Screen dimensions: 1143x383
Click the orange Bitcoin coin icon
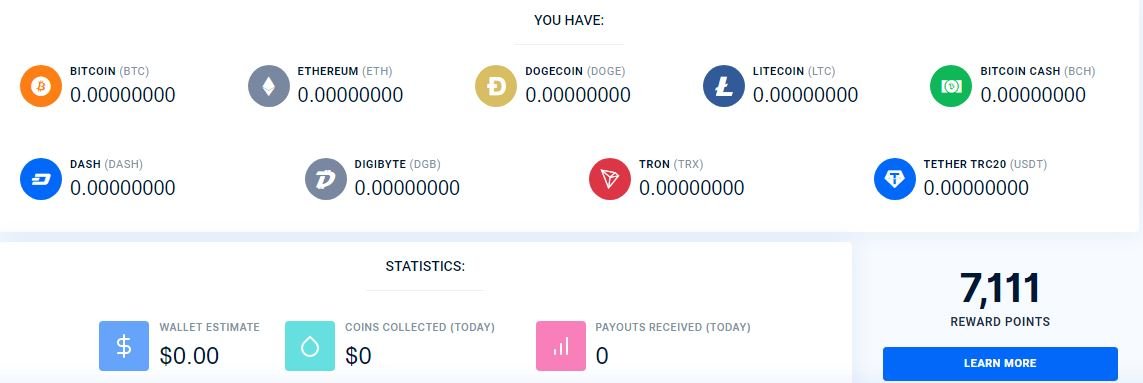pos(41,86)
